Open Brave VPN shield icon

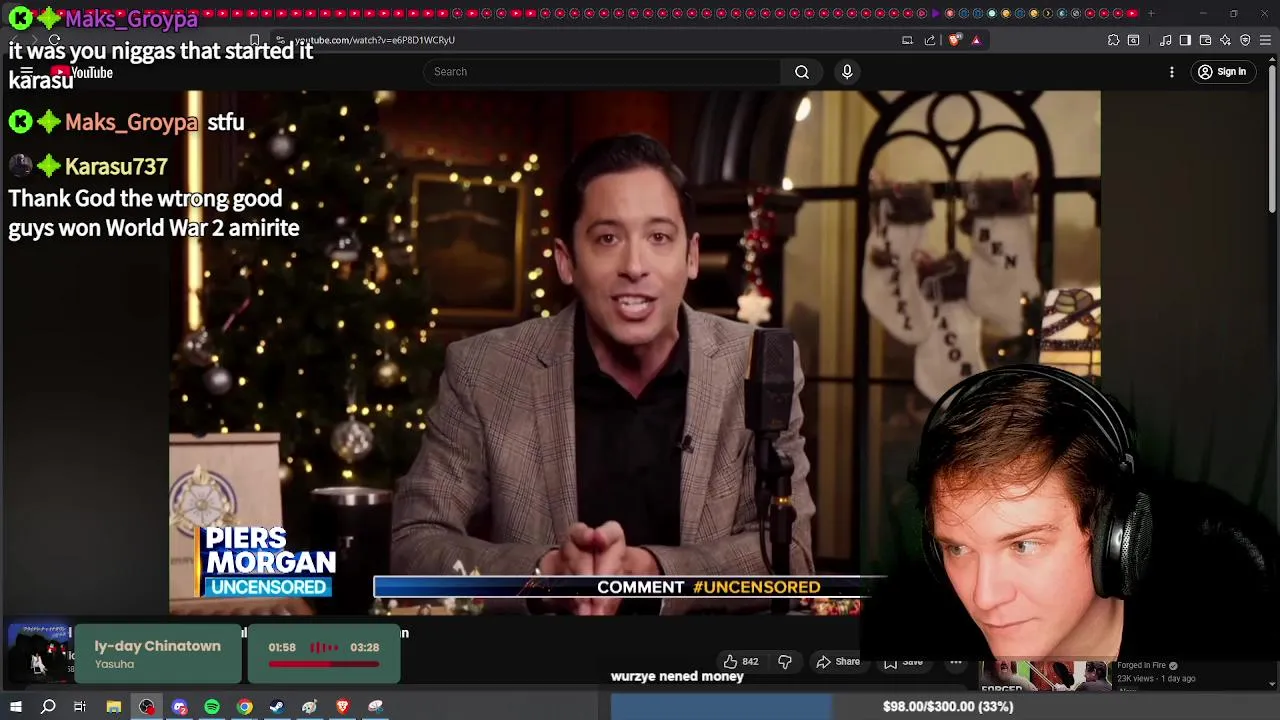tap(1245, 40)
